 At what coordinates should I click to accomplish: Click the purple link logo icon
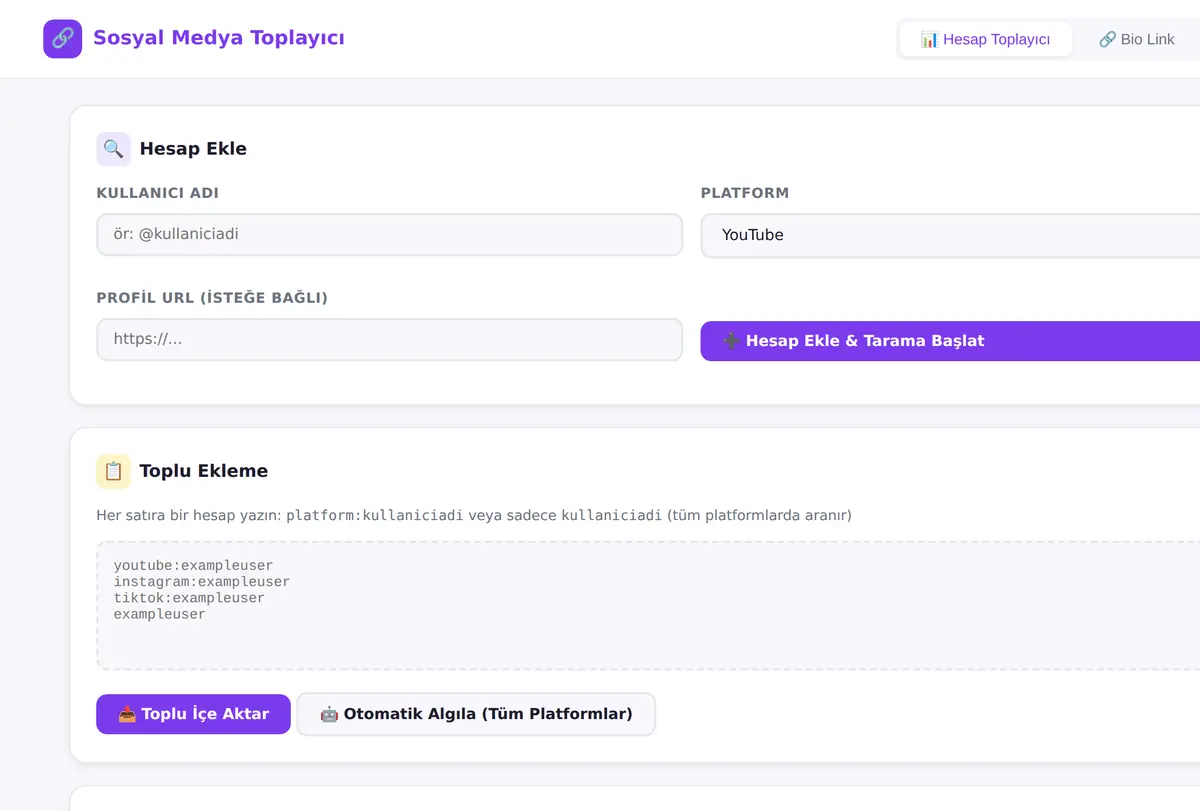[x=62, y=39]
